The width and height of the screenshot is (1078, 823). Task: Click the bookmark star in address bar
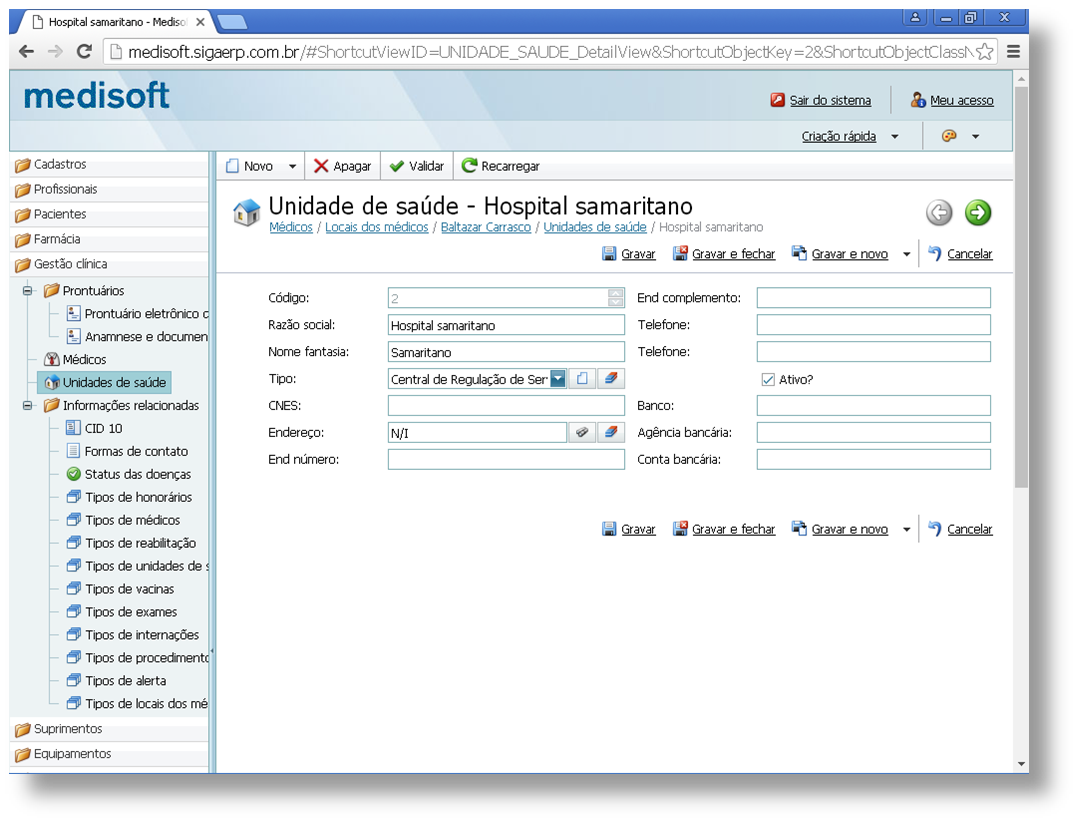coord(984,52)
